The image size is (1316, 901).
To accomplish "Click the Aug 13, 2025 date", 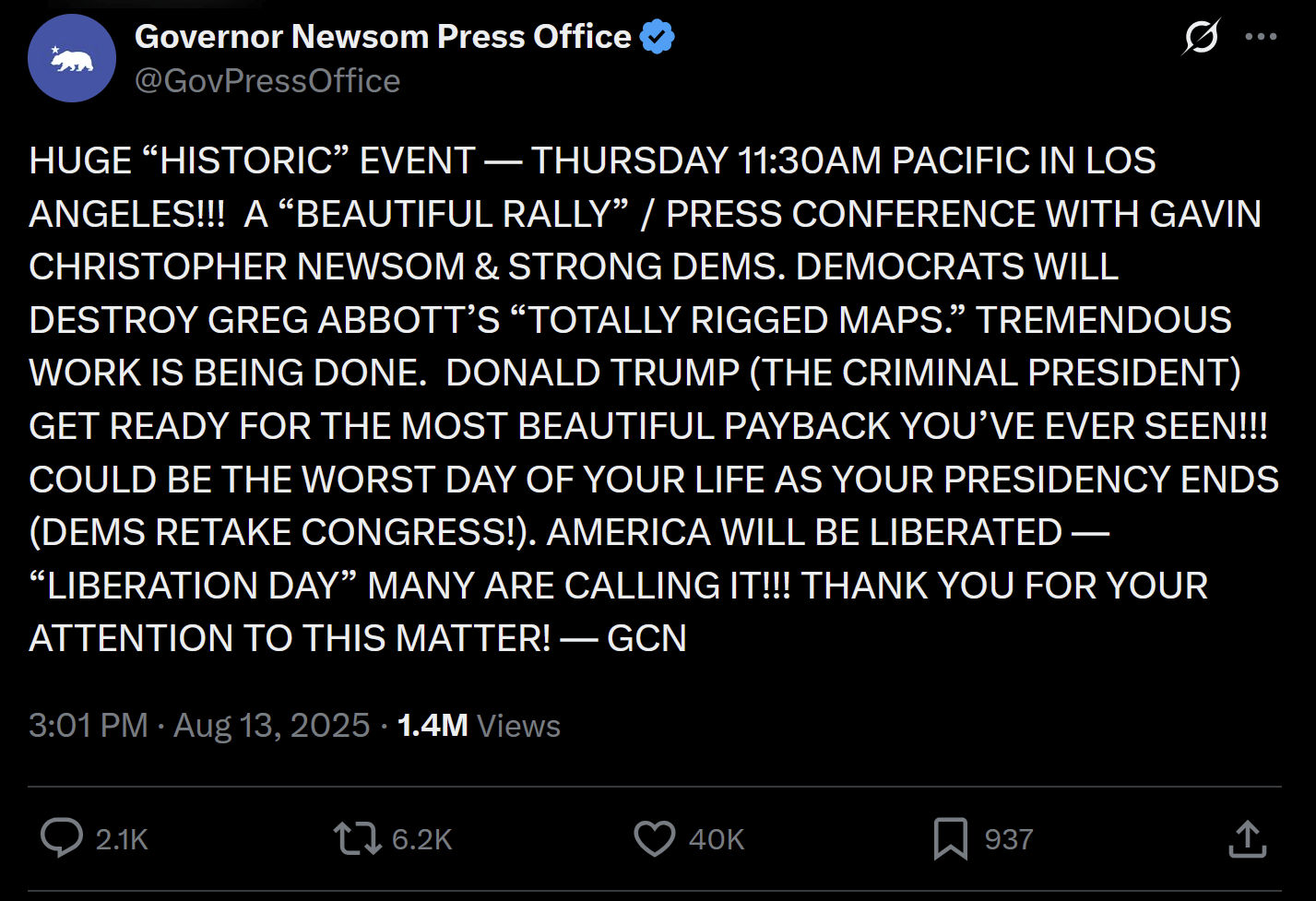I will click(x=271, y=726).
